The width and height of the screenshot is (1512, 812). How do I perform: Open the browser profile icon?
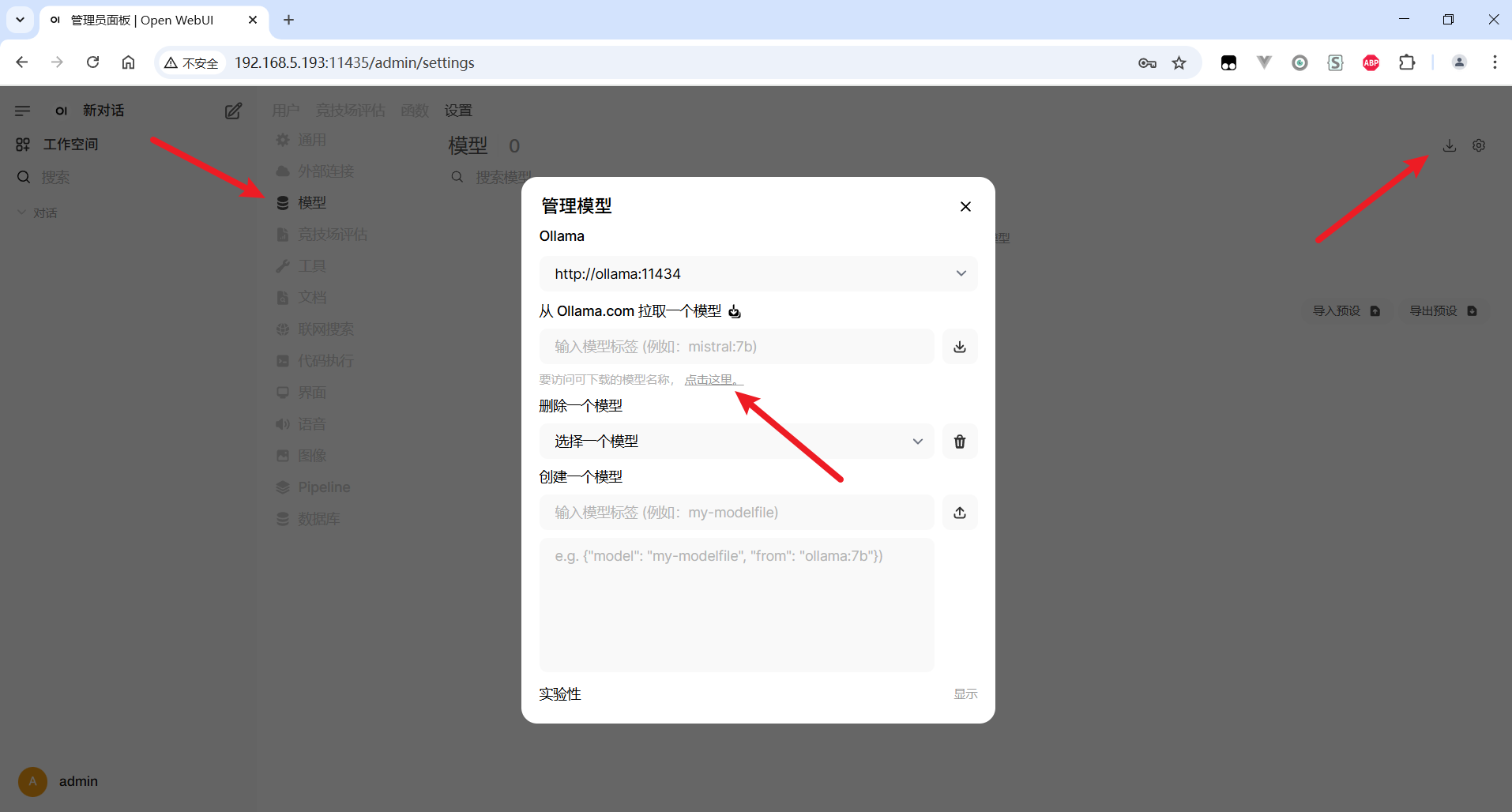pyautogui.click(x=1459, y=62)
